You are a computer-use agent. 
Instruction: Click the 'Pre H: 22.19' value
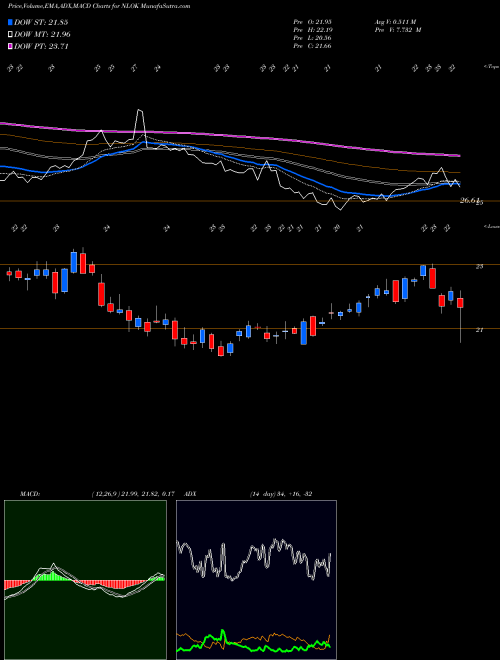tap(312, 30)
